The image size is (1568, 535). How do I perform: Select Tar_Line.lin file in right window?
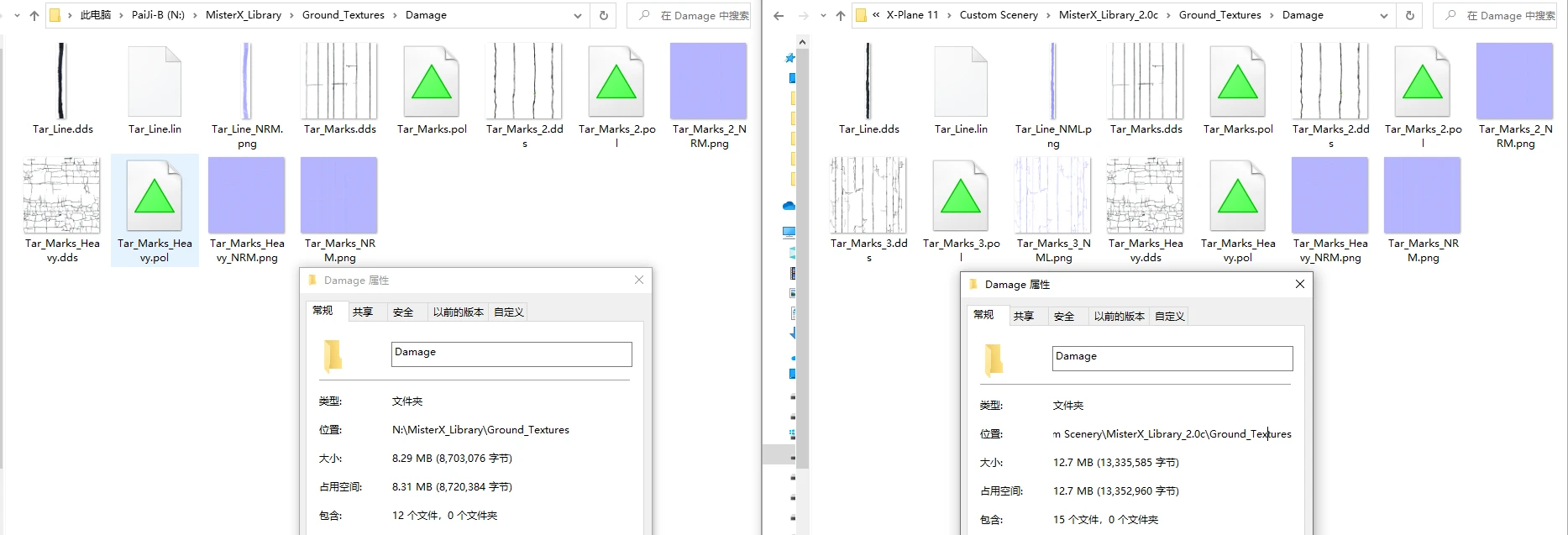(961, 89)
